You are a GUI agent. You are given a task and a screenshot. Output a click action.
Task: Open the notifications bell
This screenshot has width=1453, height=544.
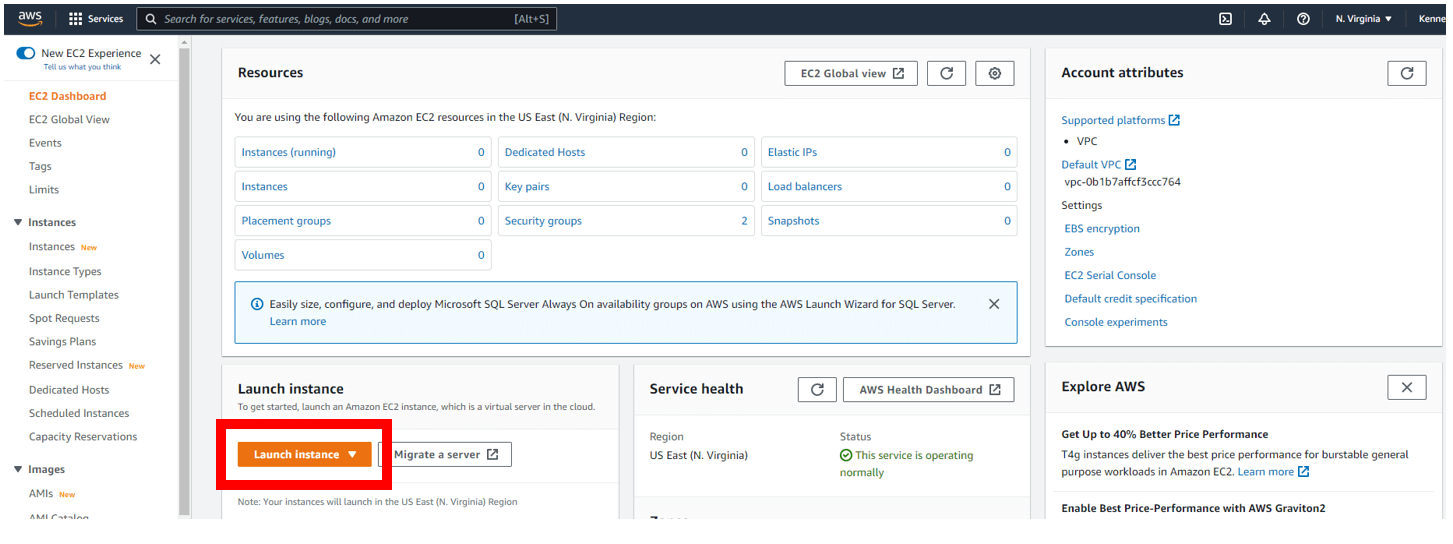tap(1264, 19)
